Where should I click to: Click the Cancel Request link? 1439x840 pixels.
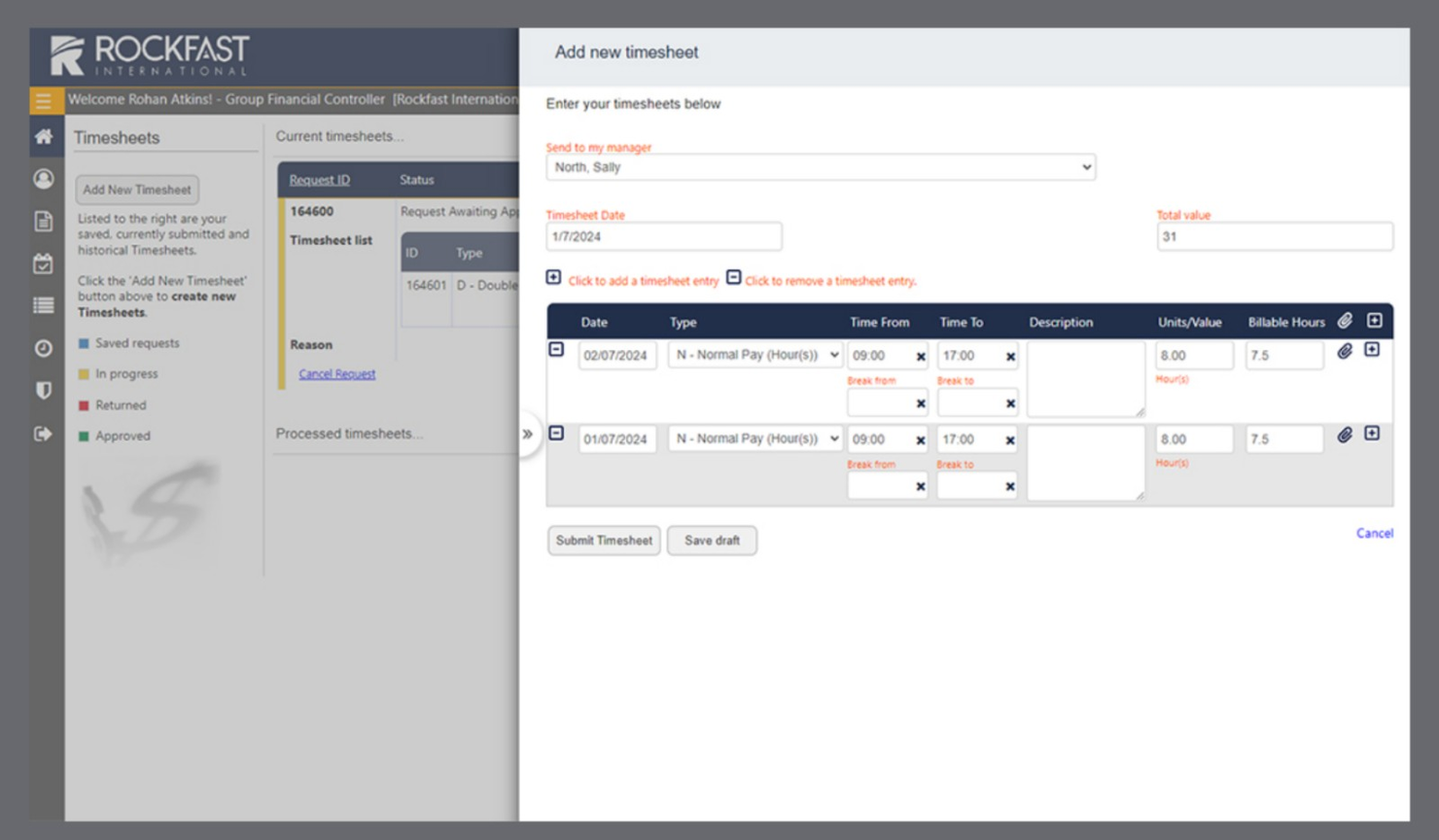(335, 372)
